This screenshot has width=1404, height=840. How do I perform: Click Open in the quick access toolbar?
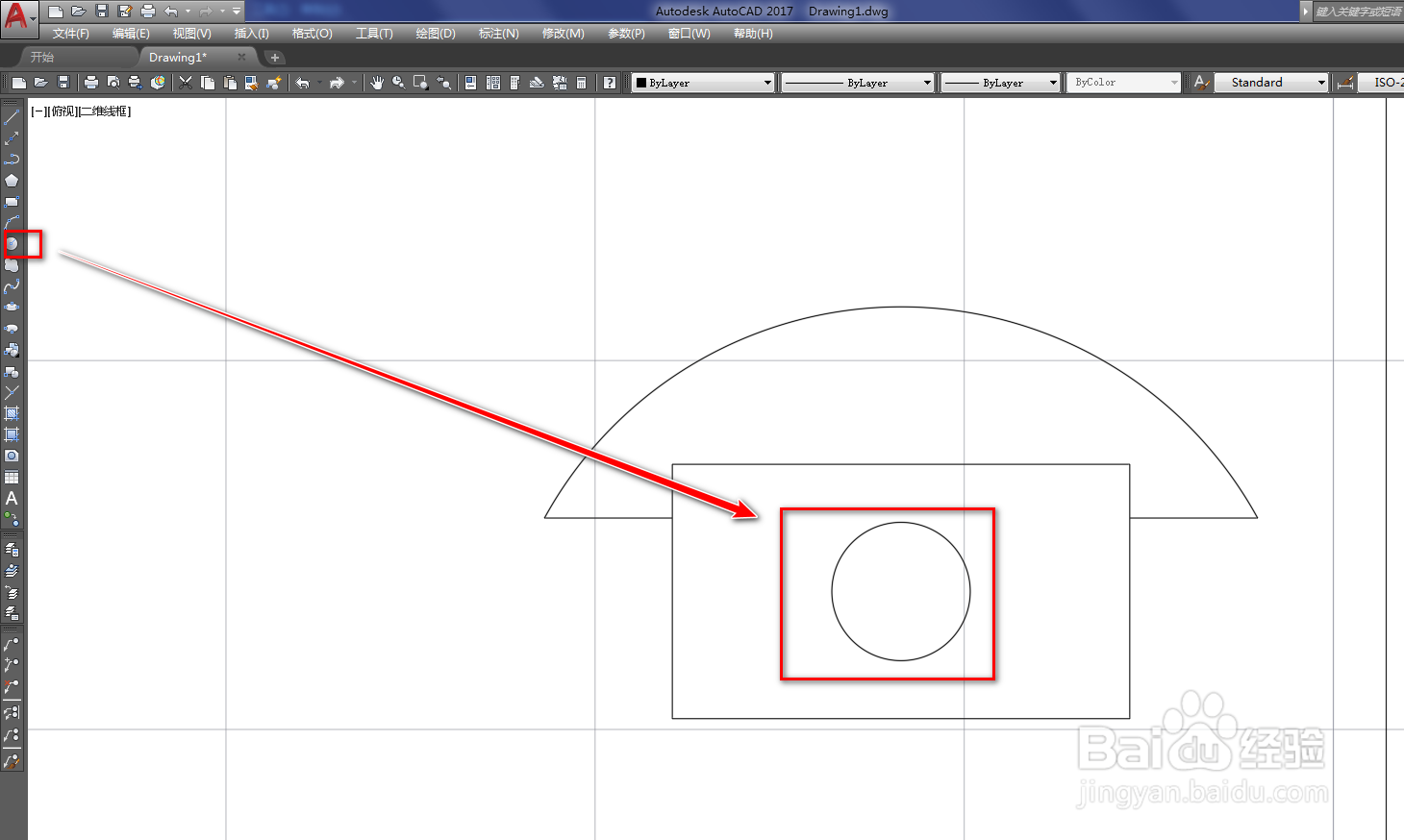(79, 12)
